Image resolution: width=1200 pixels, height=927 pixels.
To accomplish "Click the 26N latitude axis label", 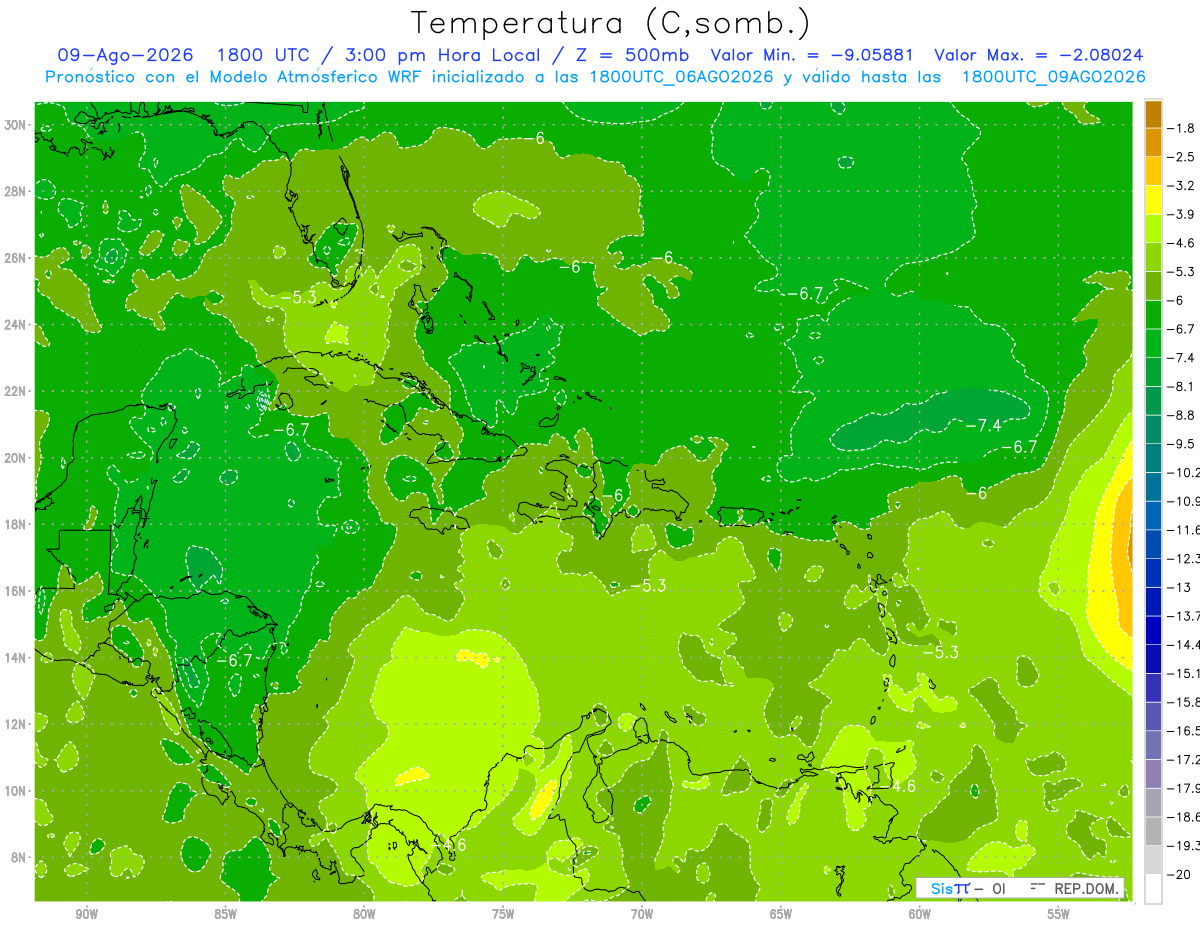I will (x=16, y=257).
